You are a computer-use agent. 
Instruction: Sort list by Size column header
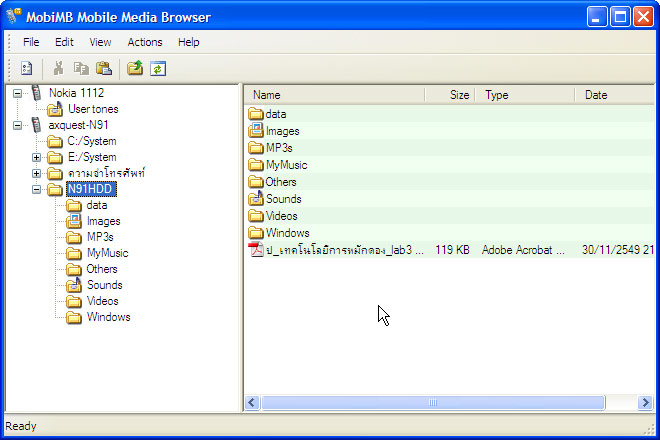click(450, 95)
